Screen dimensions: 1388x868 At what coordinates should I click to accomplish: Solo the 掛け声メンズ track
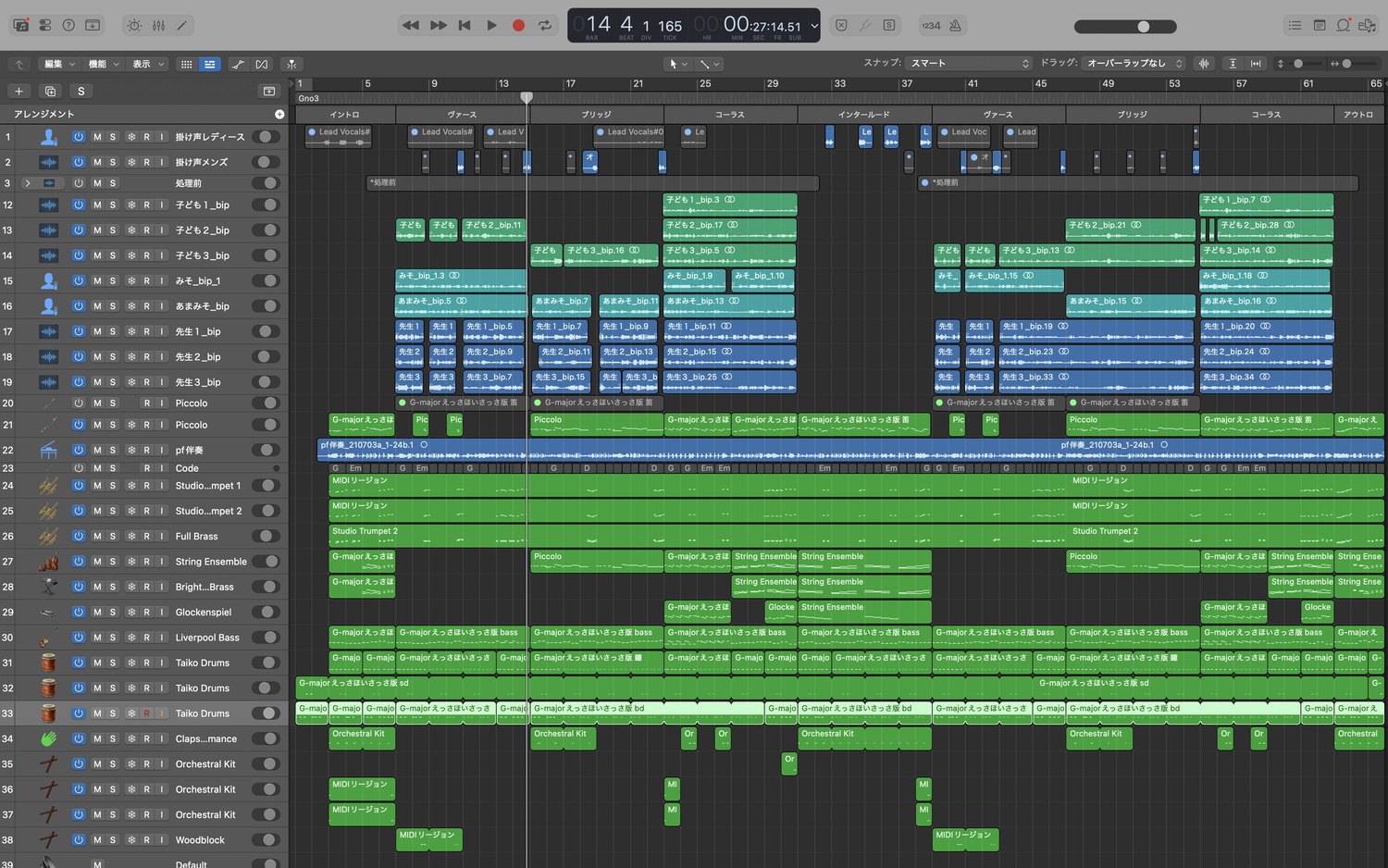113,162
